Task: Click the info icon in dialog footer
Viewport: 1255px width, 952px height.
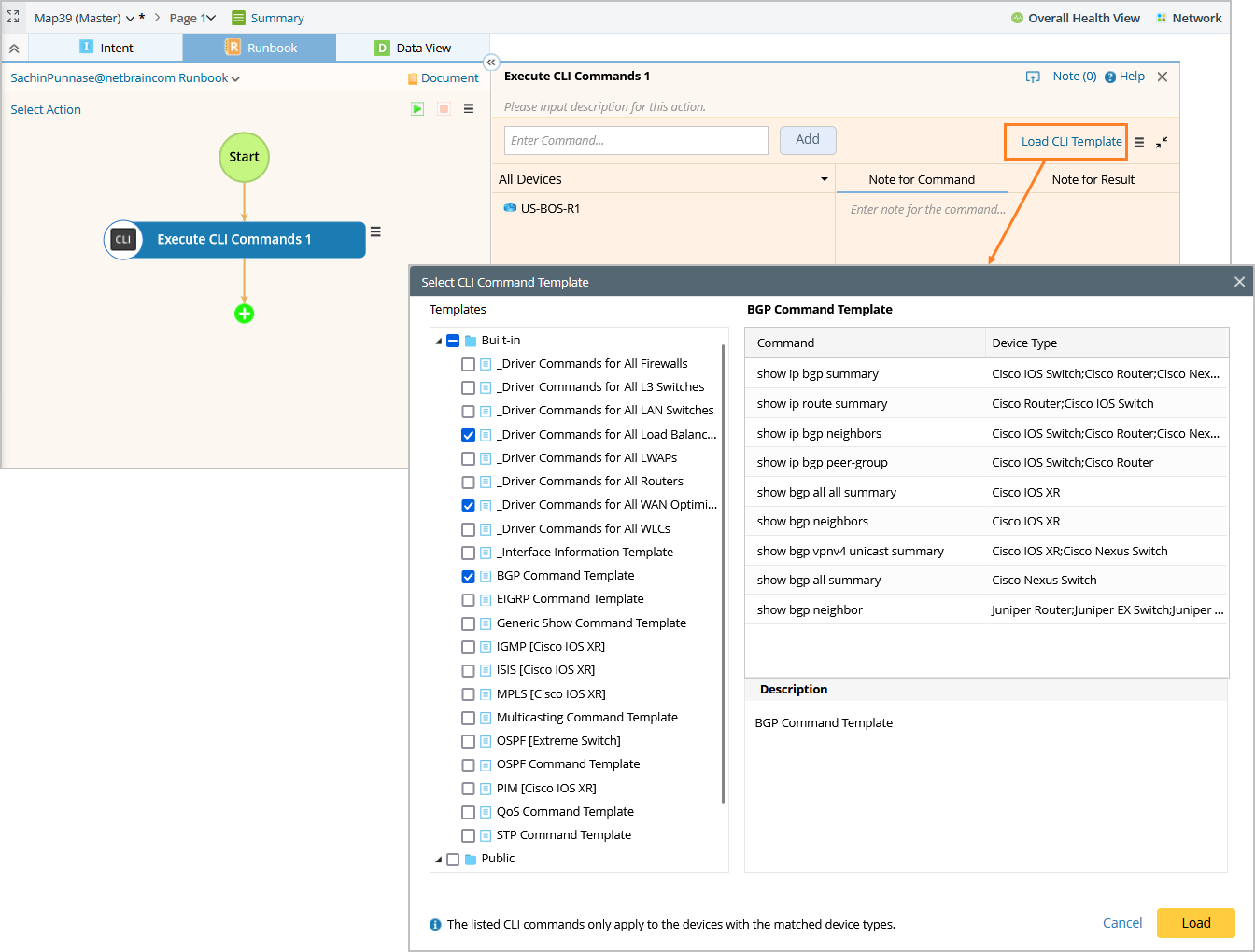Action: [x=435, y=925]
